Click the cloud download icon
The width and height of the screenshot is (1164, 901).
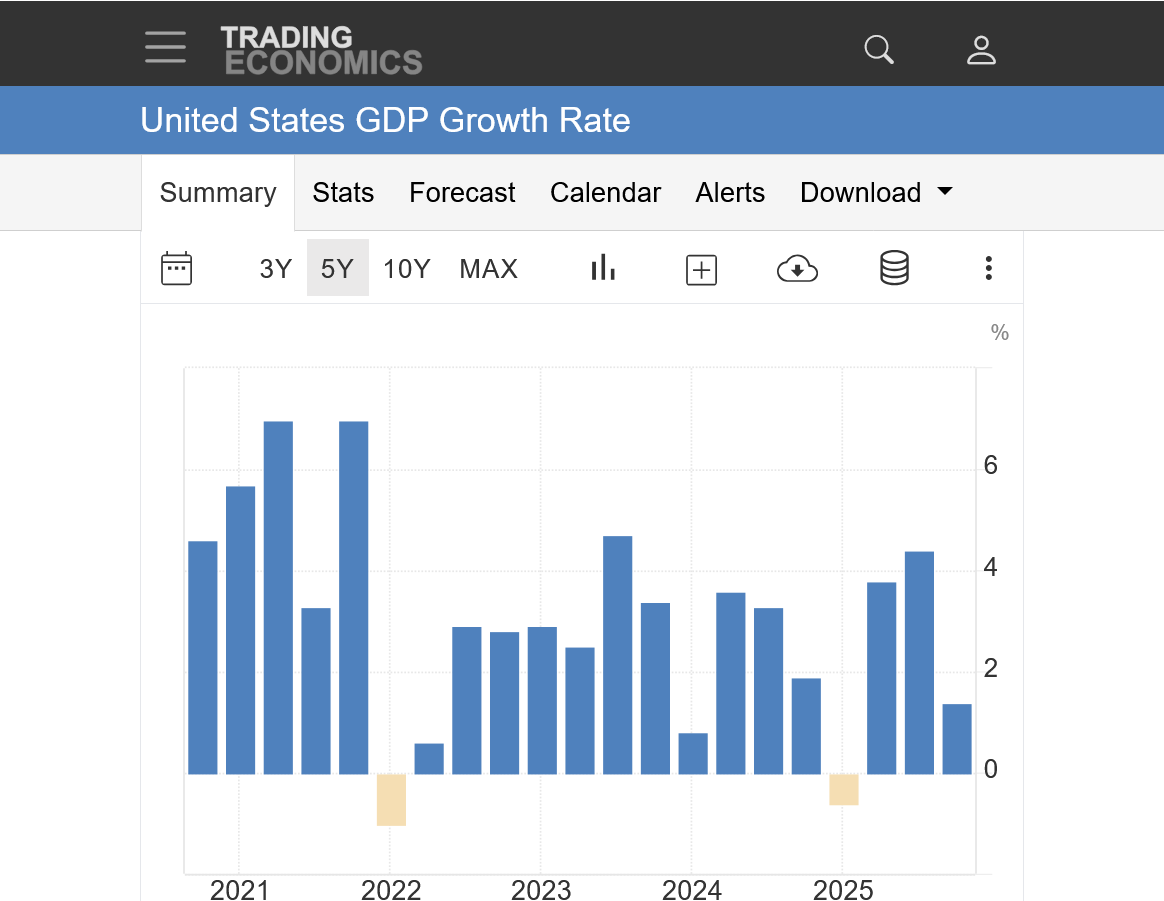coord(797,268)
